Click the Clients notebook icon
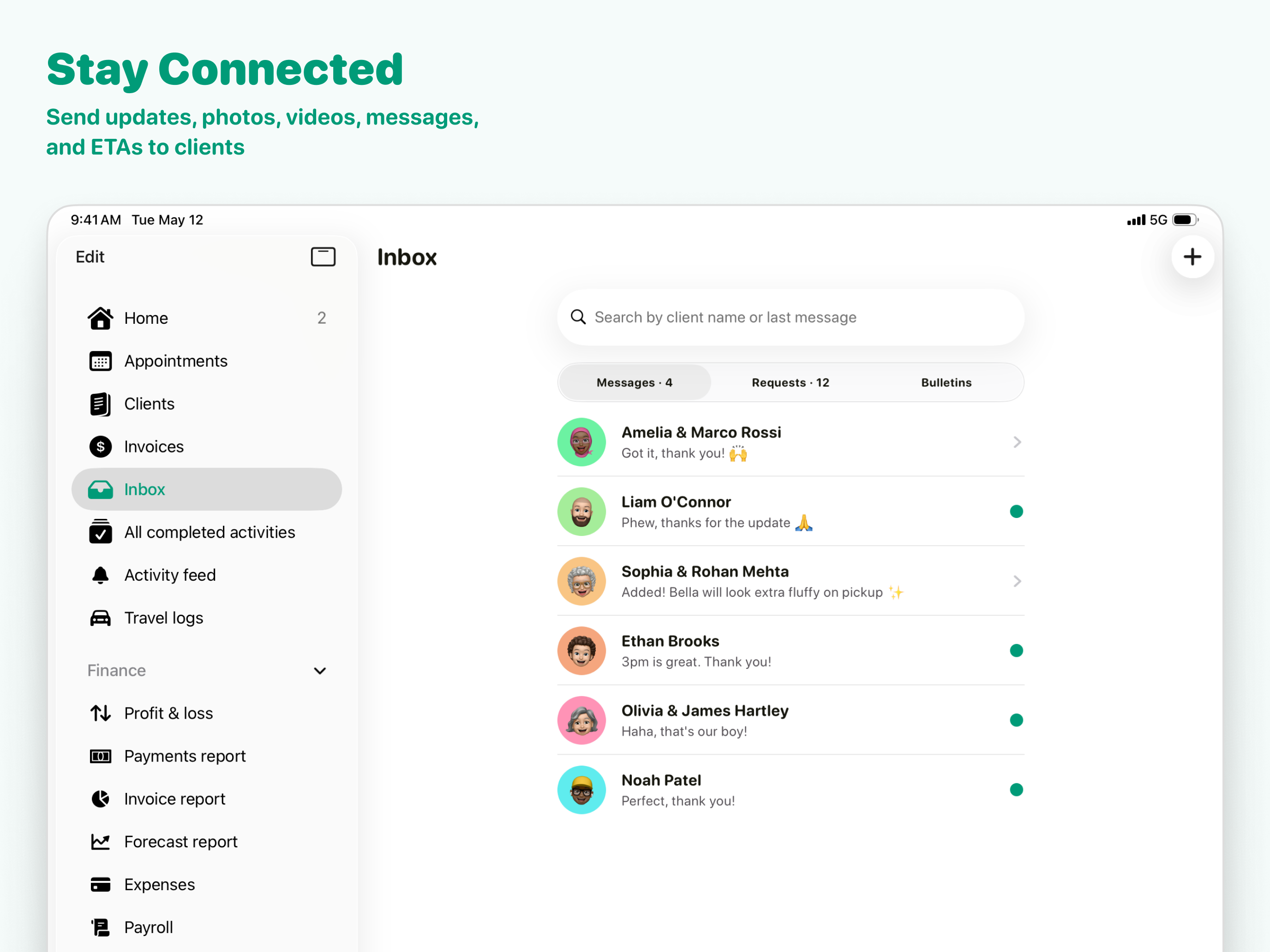Viewport: 1270px width, 952px height. [101, 404]
